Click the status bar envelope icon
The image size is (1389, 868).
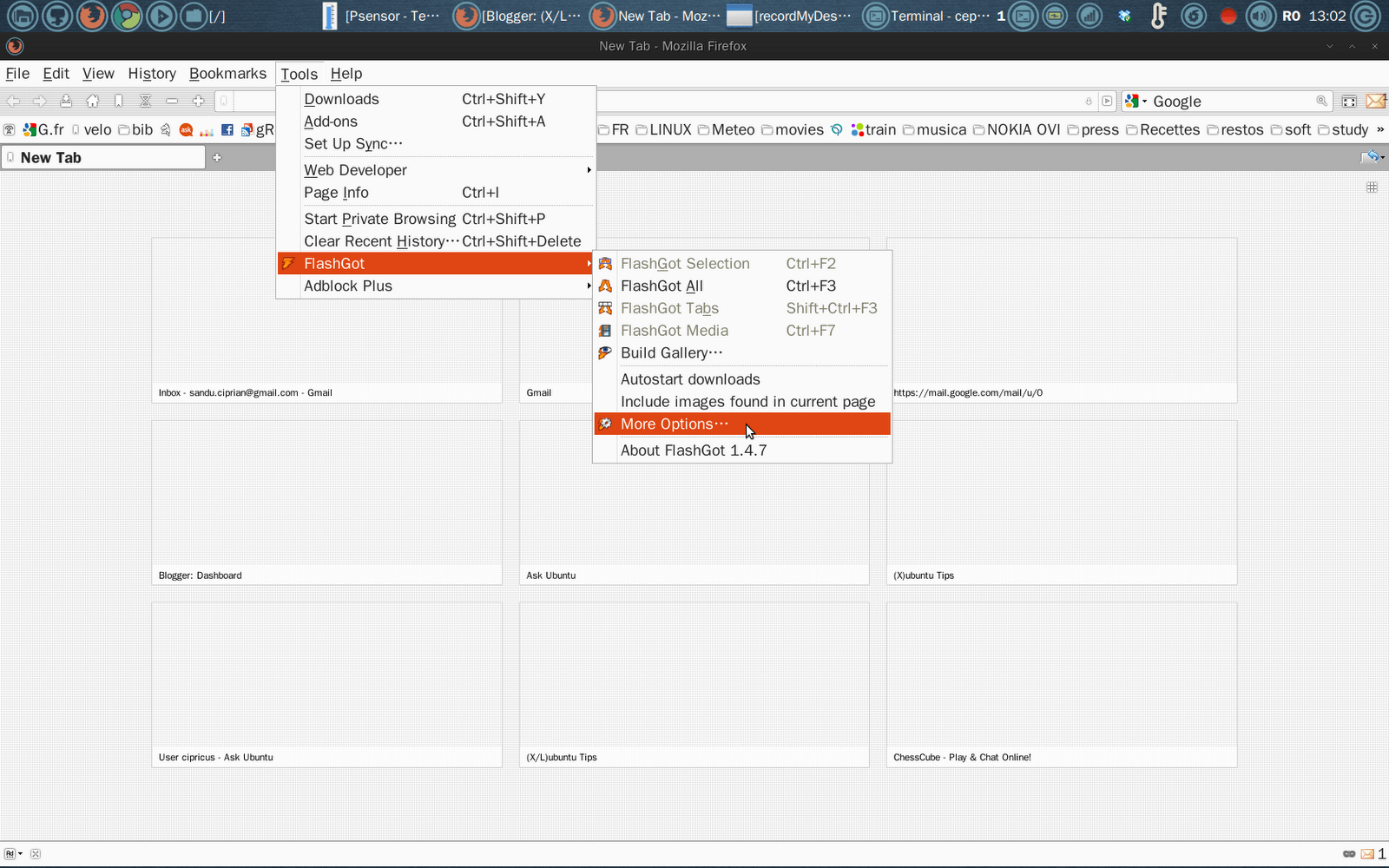point(1367,854)
